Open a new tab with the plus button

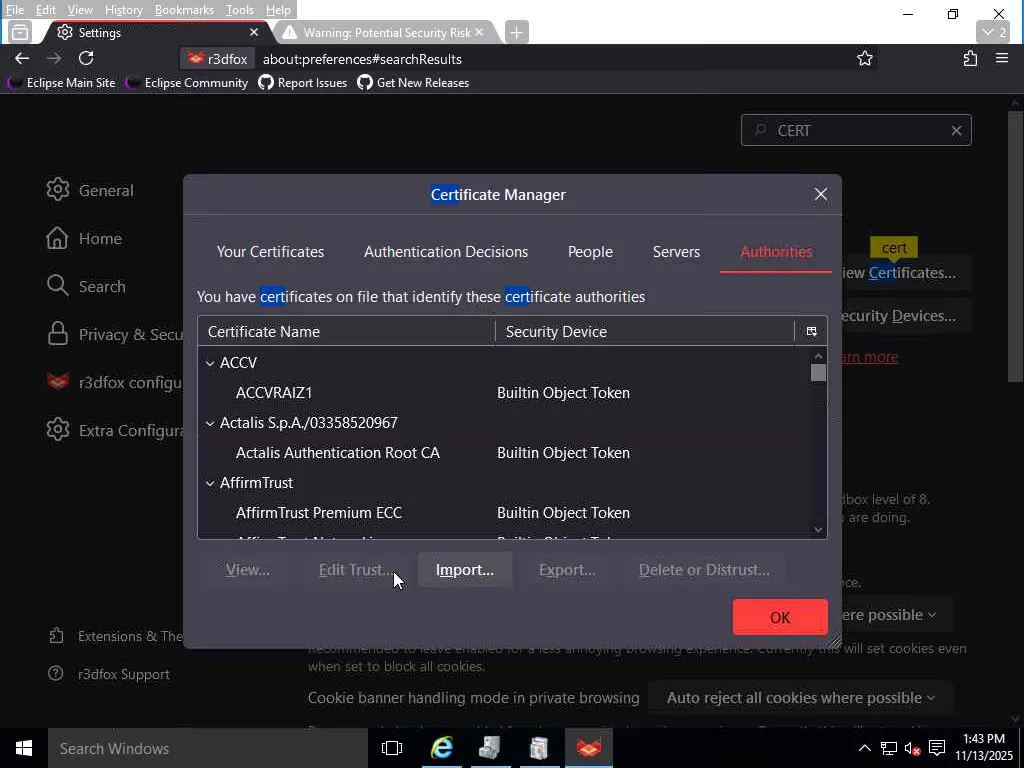516,33
